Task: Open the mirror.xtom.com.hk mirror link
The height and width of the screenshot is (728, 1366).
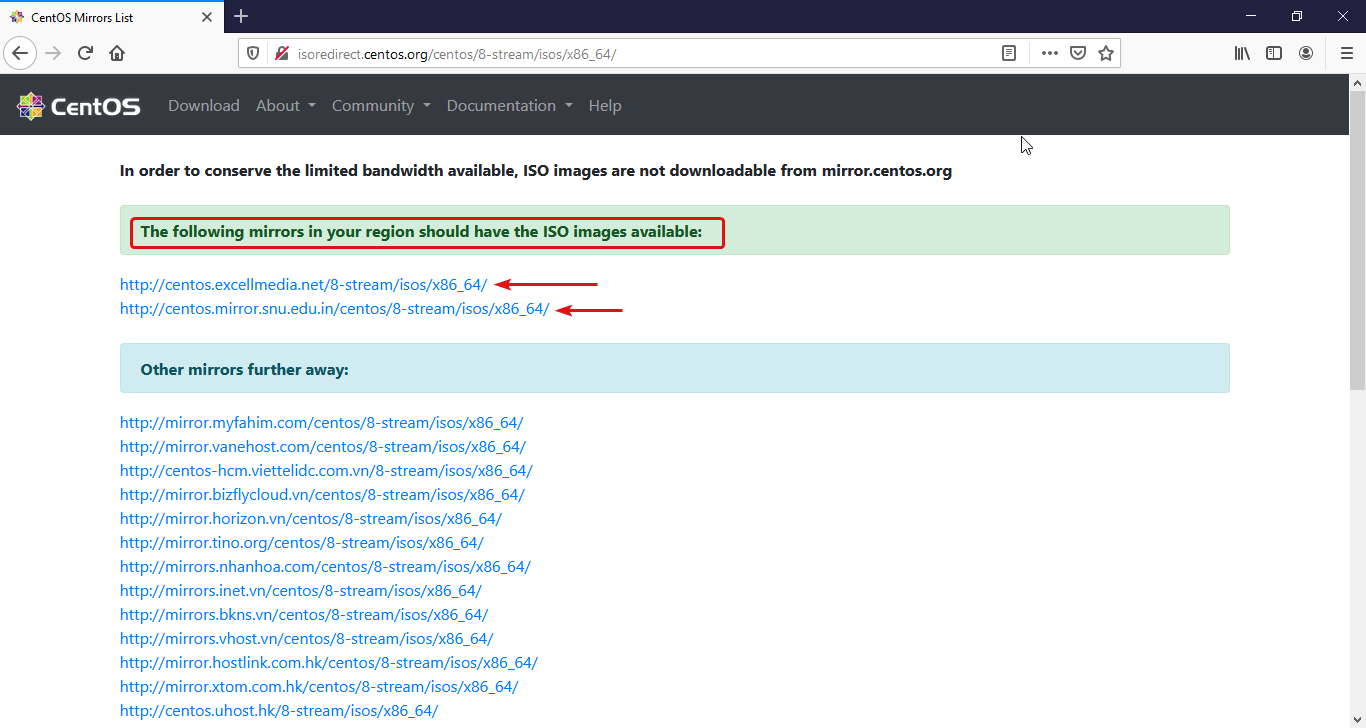Action: (319, 686)
